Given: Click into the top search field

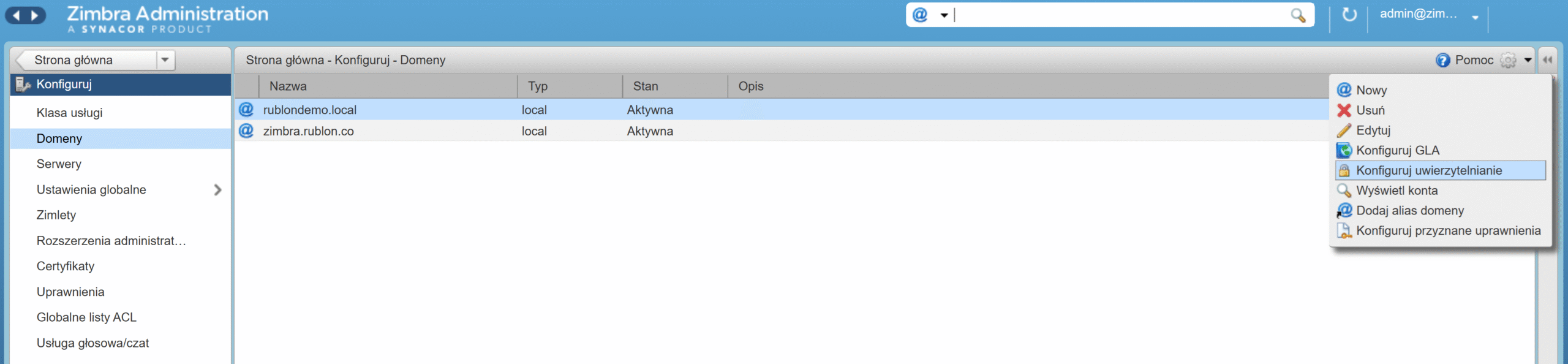Looking at the screenshot, I should tap(1121, 15).
